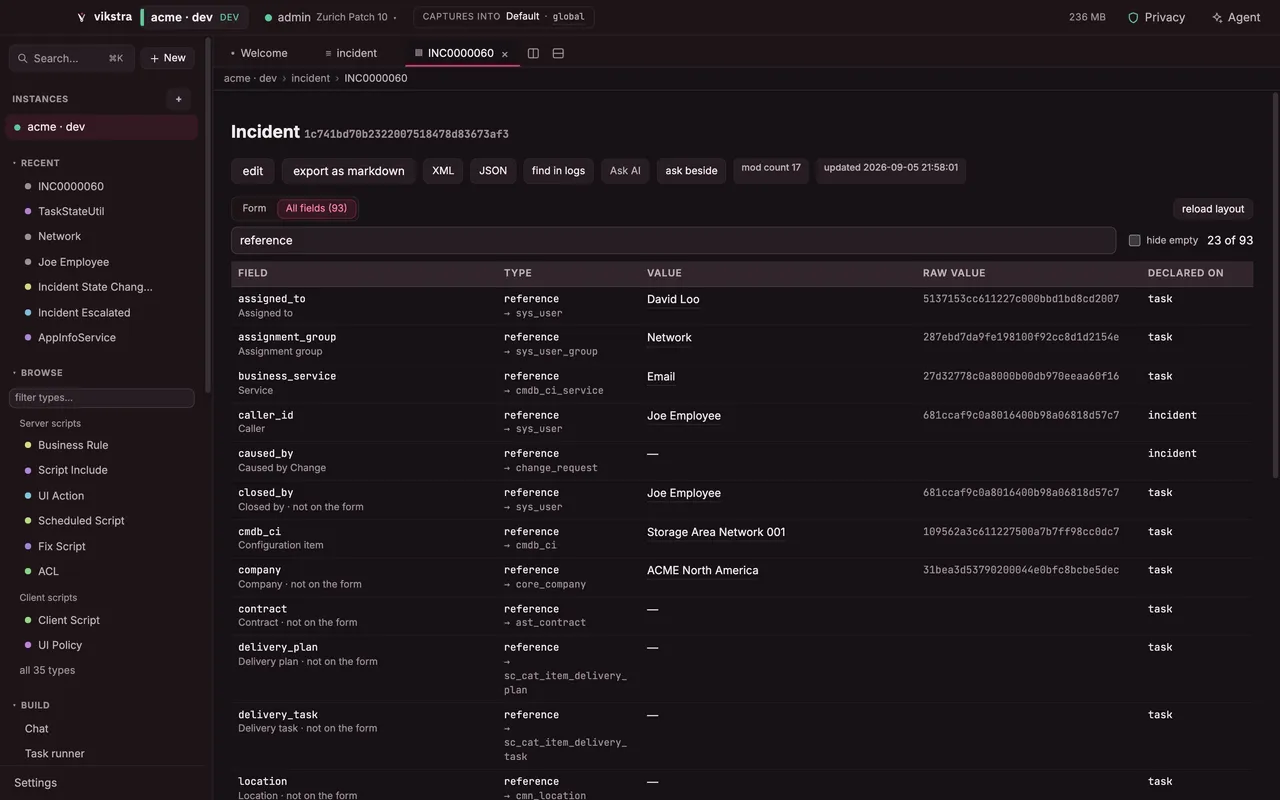Click the purple dot beside TaskStateUtil
1280x800 pixels.
point(28,211)
